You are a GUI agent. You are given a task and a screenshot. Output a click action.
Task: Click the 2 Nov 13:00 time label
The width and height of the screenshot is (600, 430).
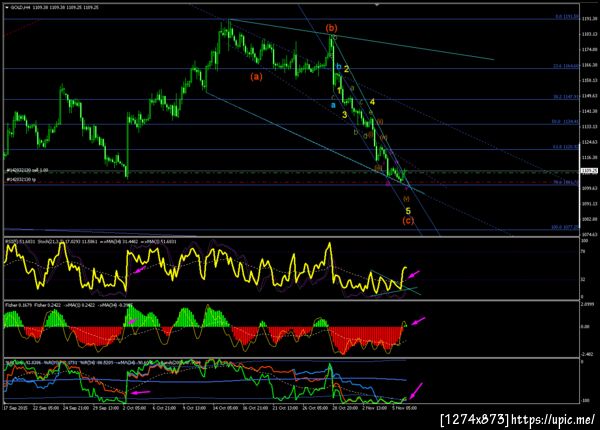(375, 408)
